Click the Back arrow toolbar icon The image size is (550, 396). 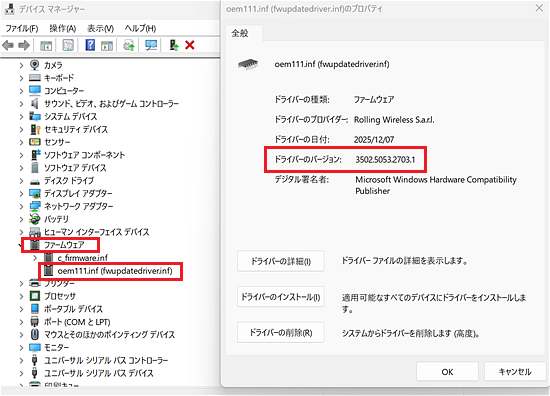pyautogui.click(x=8, y=45)
